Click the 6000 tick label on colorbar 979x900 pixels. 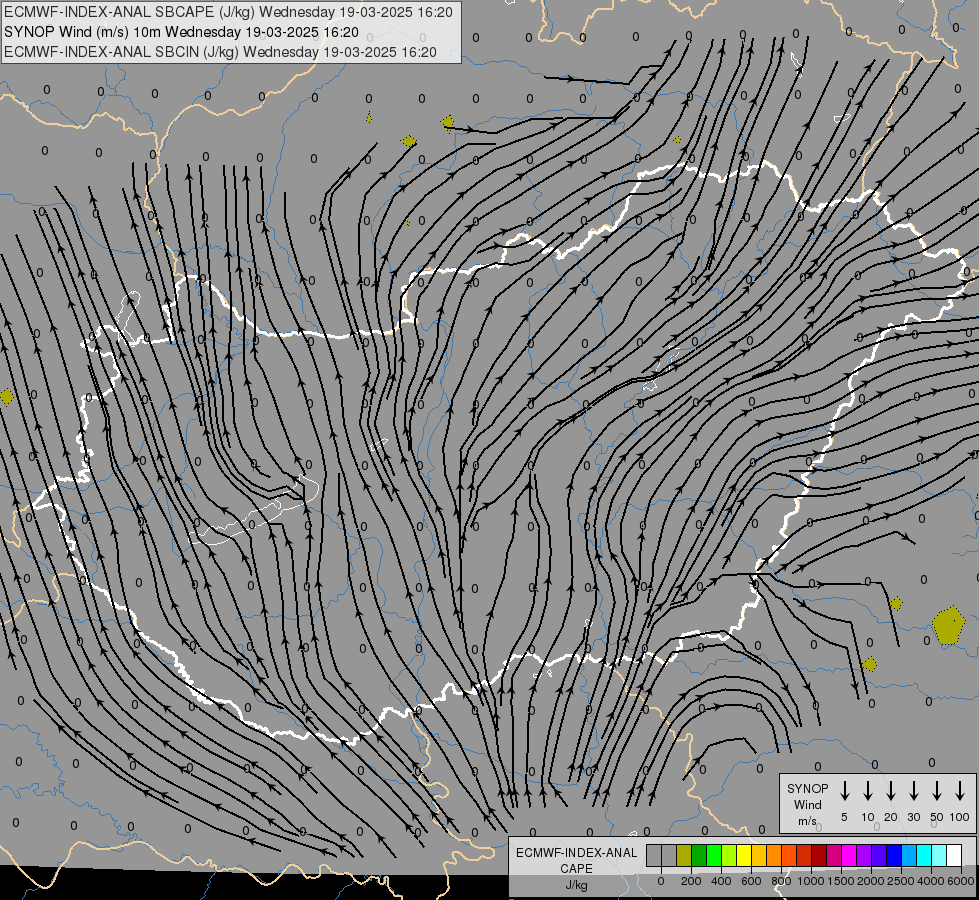coord(961,881)
